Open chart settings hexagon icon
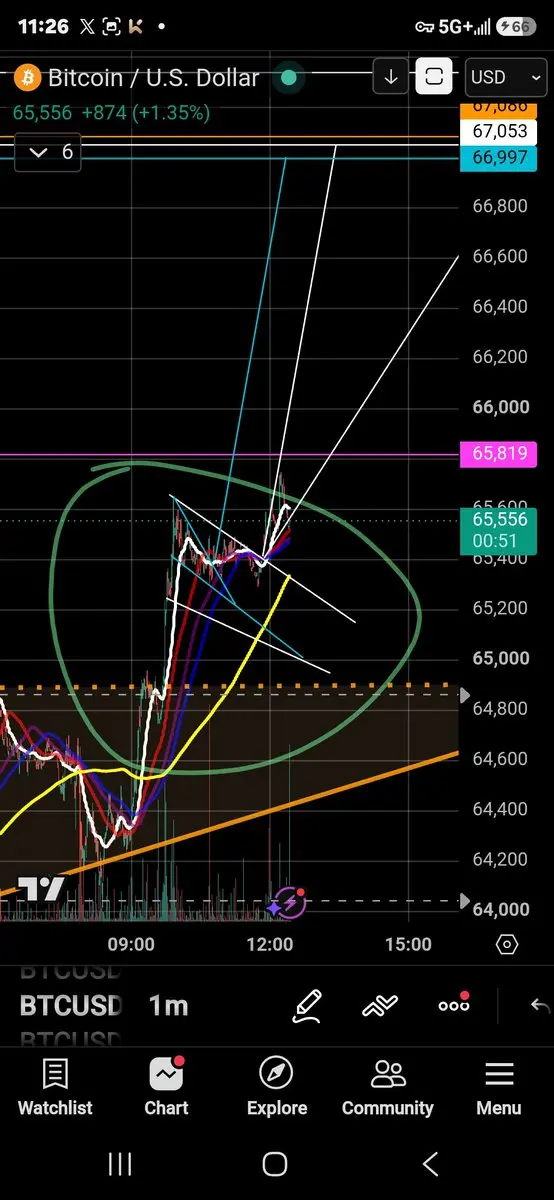Viewport: 554px width, 1200px height. [507, 944]
